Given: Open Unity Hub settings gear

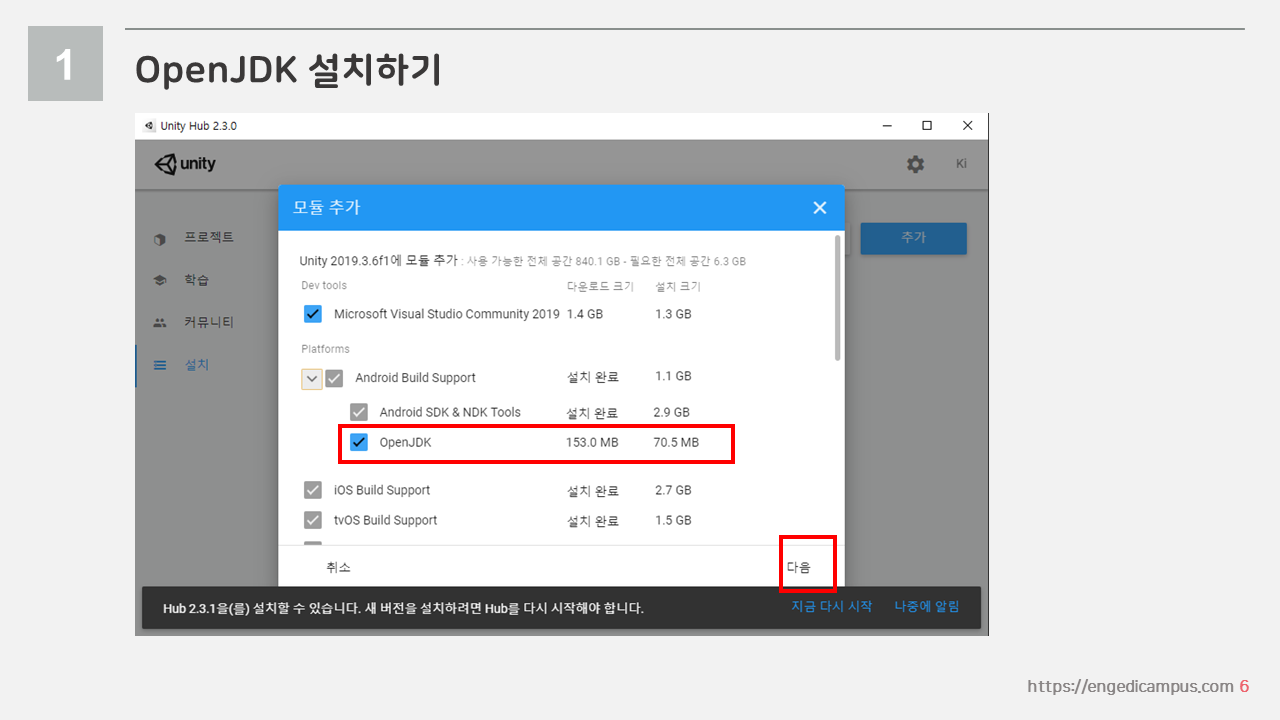Looking at the screenshot, I should [915, 164].
